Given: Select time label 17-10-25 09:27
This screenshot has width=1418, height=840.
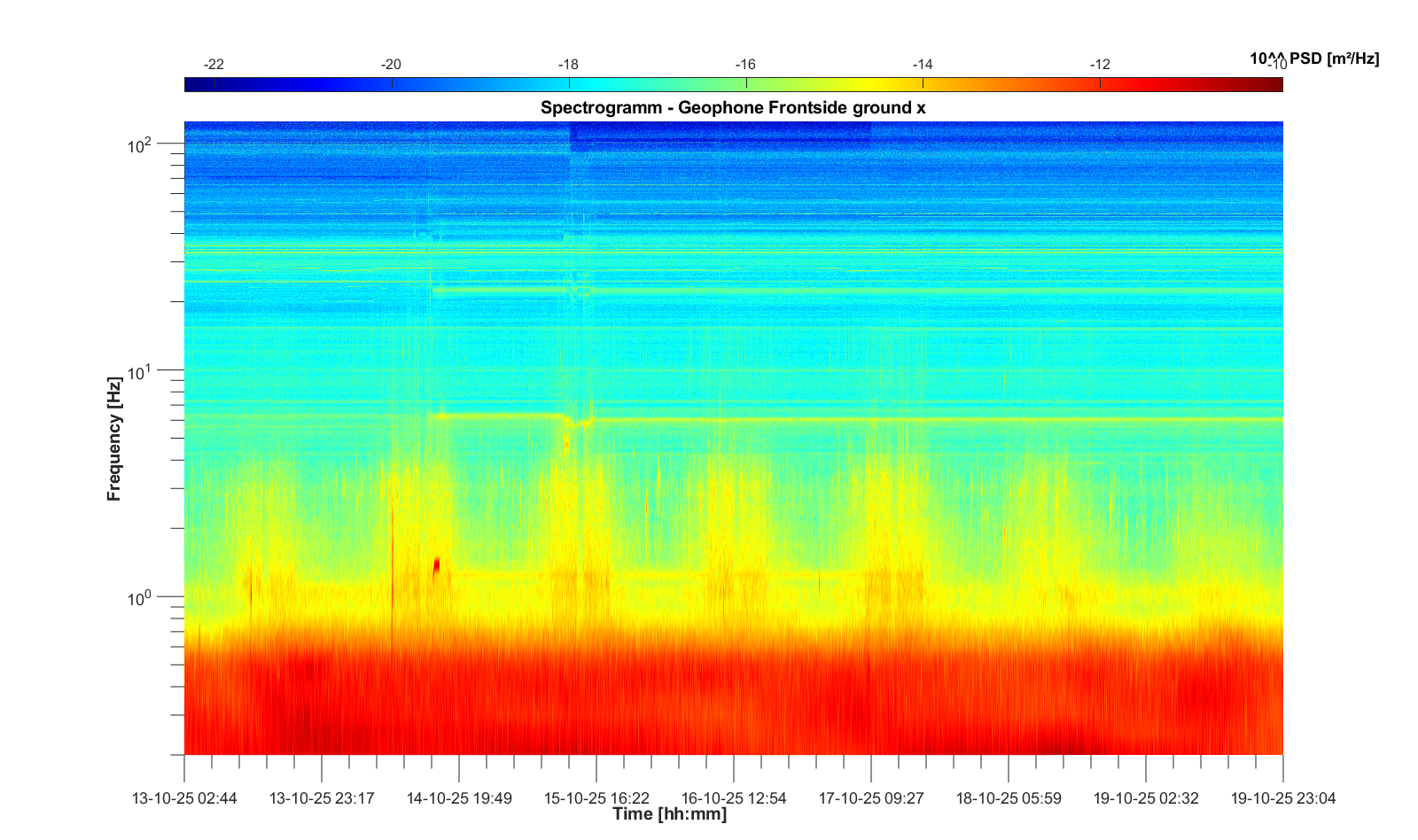Looking at the screenshot, I should (x=871, y=798).
